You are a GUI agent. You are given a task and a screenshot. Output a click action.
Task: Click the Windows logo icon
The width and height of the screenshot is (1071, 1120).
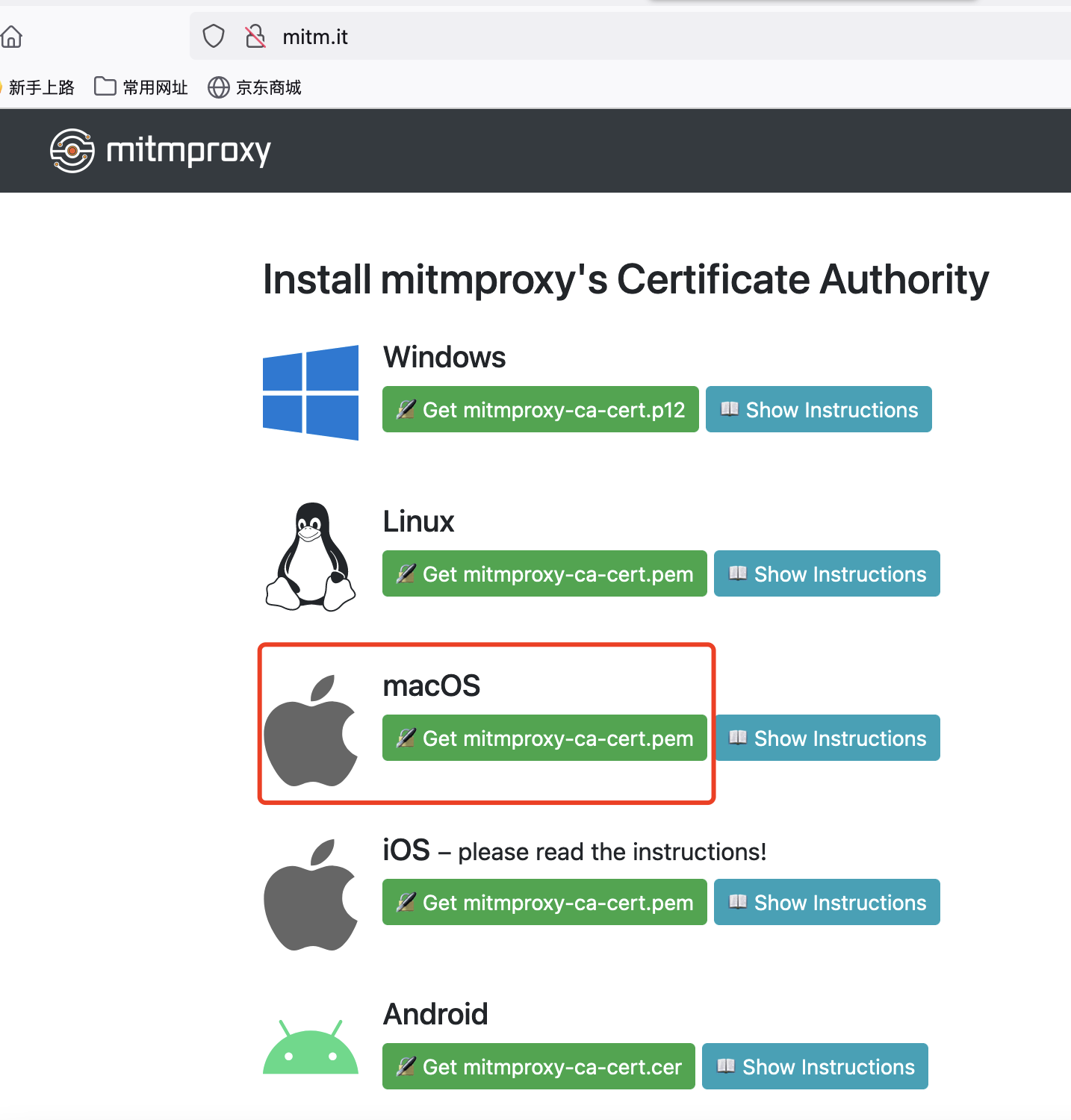pyautogui.click(x=311, y=393)
